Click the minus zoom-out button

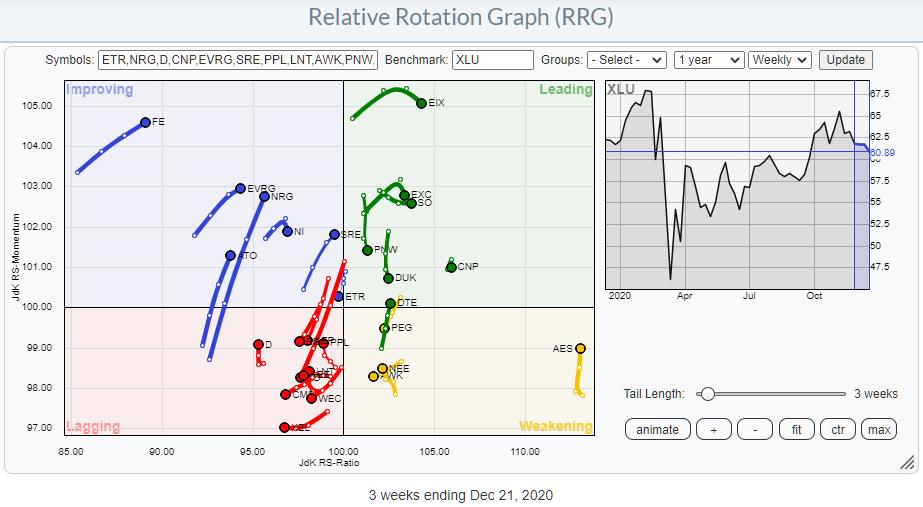coord(755,429)
